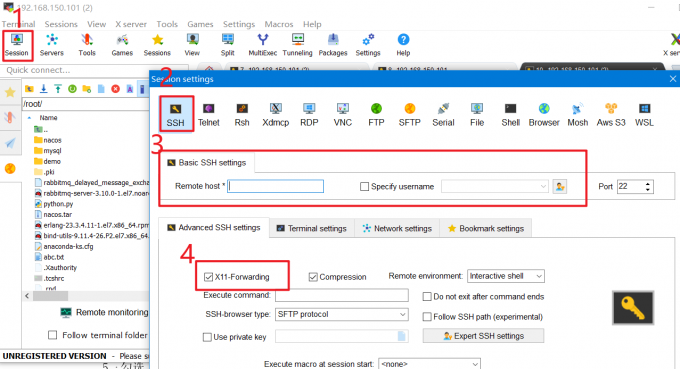Image resolution: width=680 pixels, height=369 pixels.
Task: Toggle the Compression checkbox
Action: pos(313,277)
